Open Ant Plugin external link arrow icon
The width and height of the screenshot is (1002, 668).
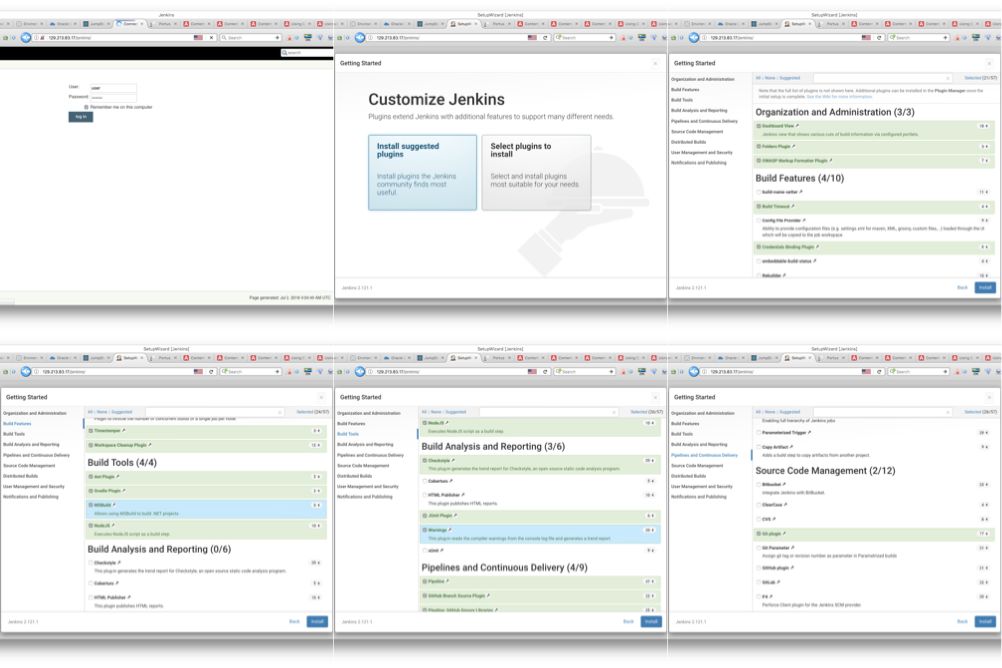coord(118,477)
